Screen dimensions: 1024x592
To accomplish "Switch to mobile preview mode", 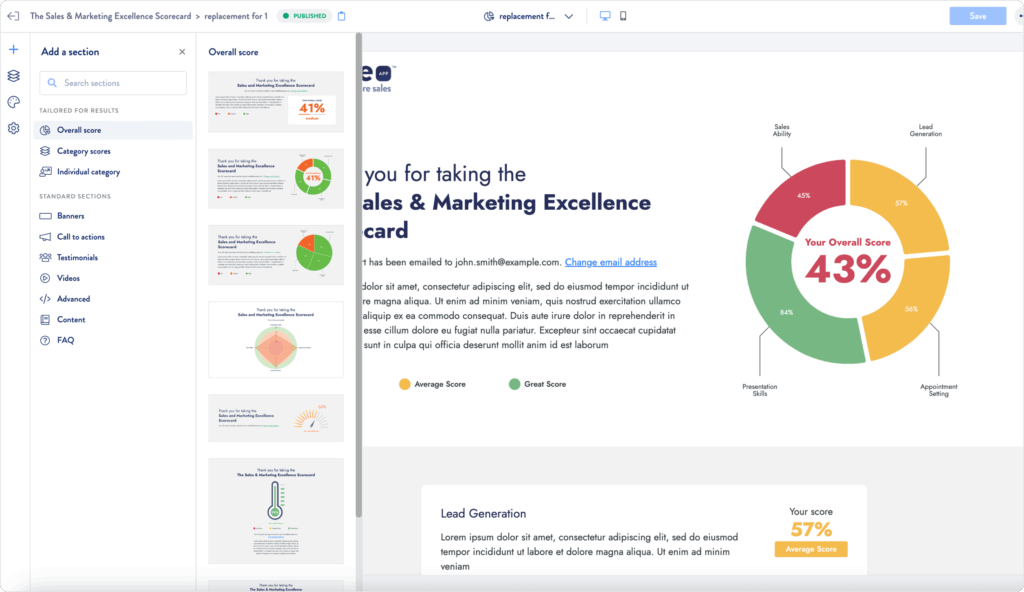I will (x=623, y=16).
